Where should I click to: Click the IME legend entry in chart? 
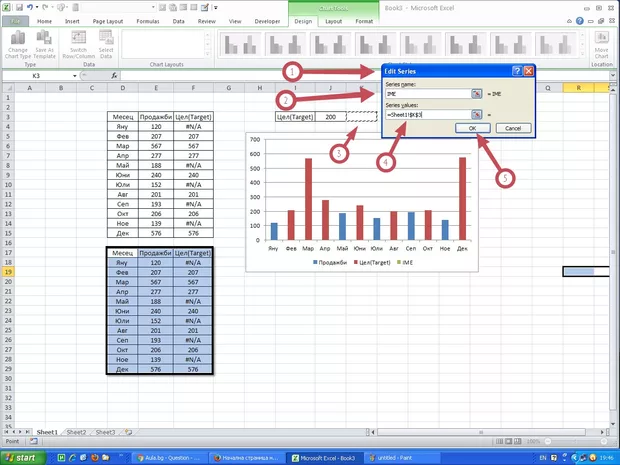(x=405, y=263)
